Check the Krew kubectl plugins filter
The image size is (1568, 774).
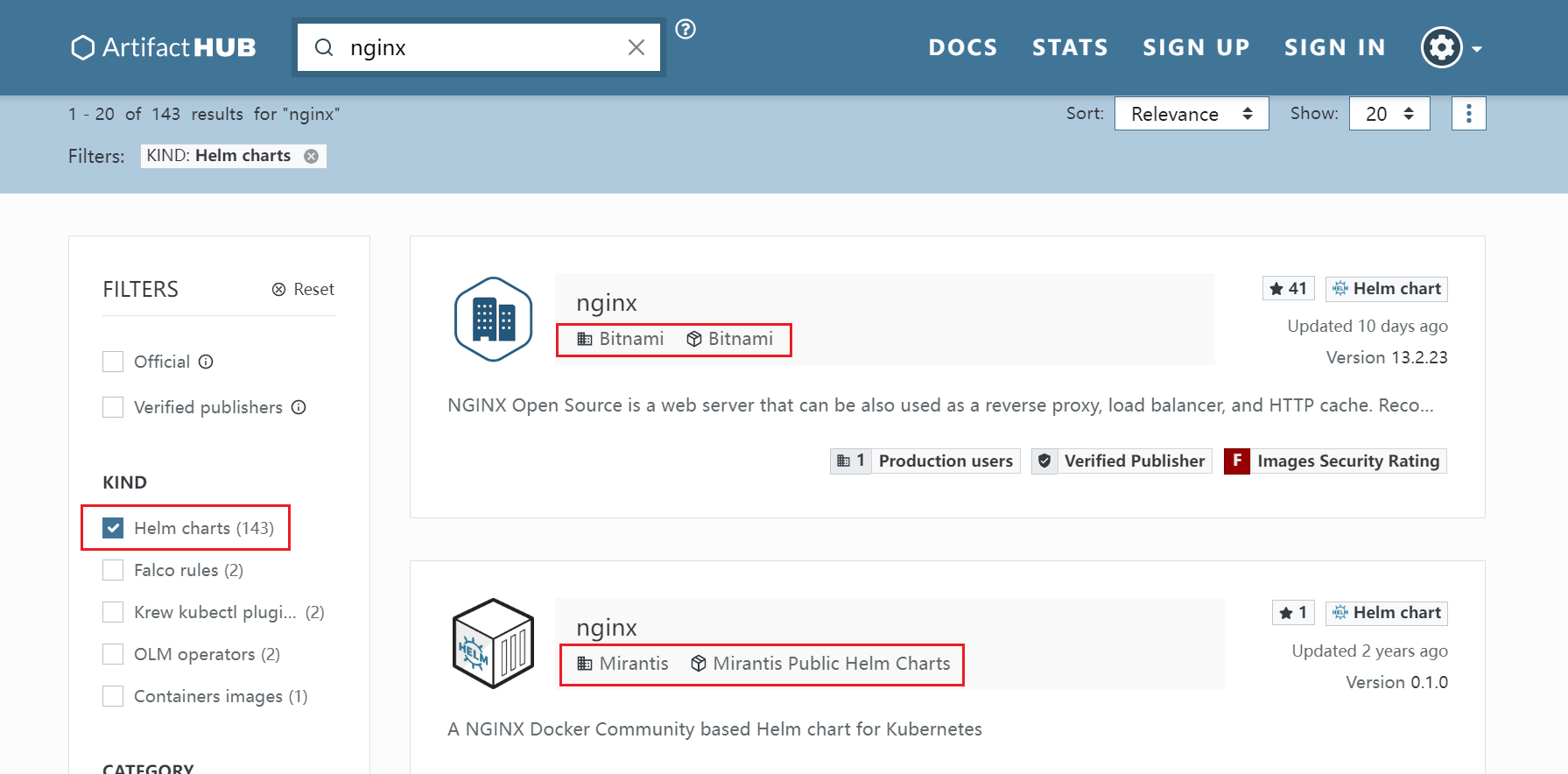(113, 612)
